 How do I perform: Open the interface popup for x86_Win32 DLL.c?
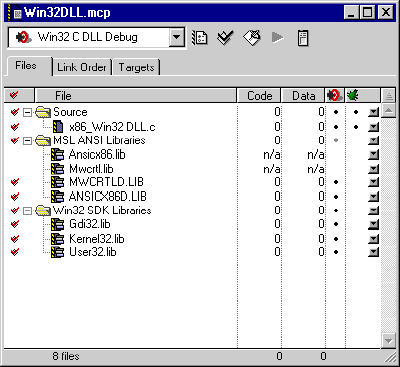[x=374, y=127]
